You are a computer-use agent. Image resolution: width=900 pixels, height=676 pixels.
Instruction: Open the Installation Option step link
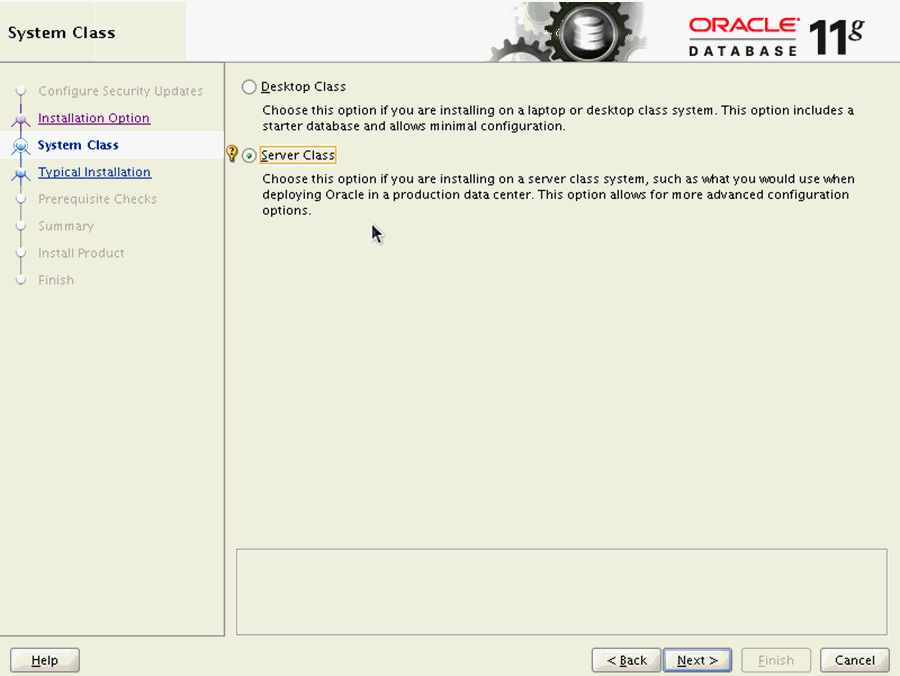coord(94,118)
